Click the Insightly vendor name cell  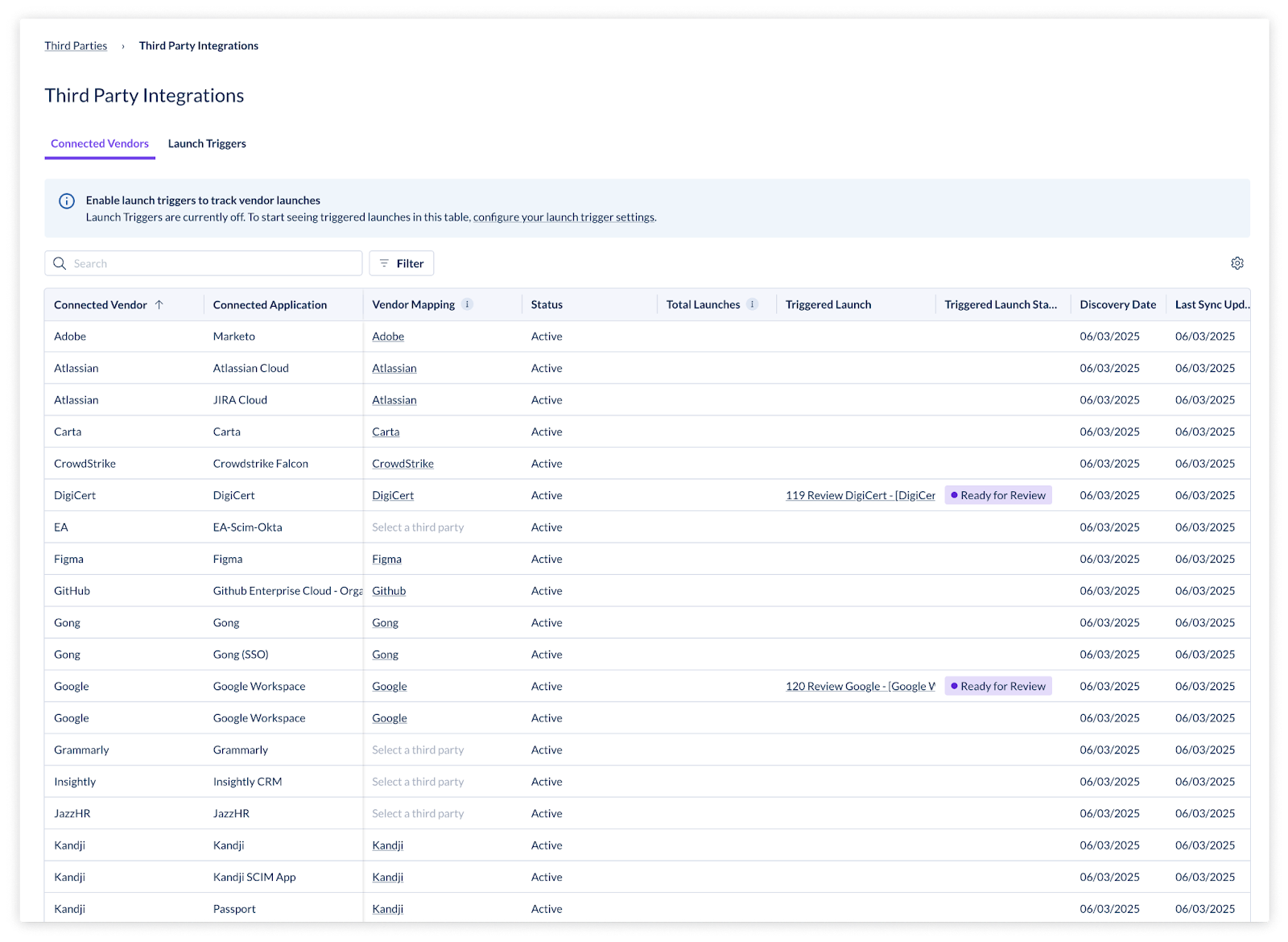coord(75,782)
